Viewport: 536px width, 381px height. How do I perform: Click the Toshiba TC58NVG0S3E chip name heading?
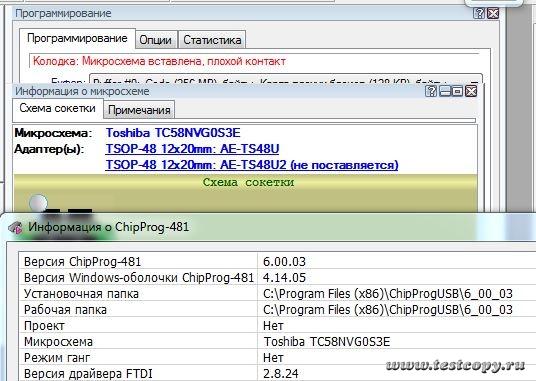click(x=173, y=133)
